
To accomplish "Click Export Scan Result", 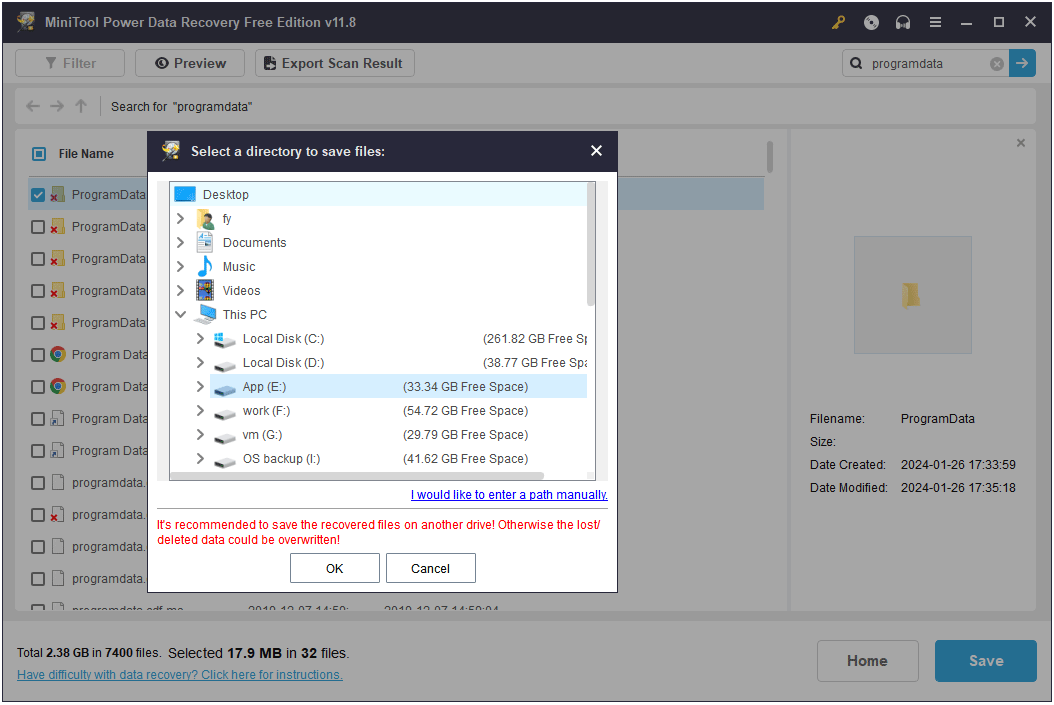I will [x=335, y=63].
